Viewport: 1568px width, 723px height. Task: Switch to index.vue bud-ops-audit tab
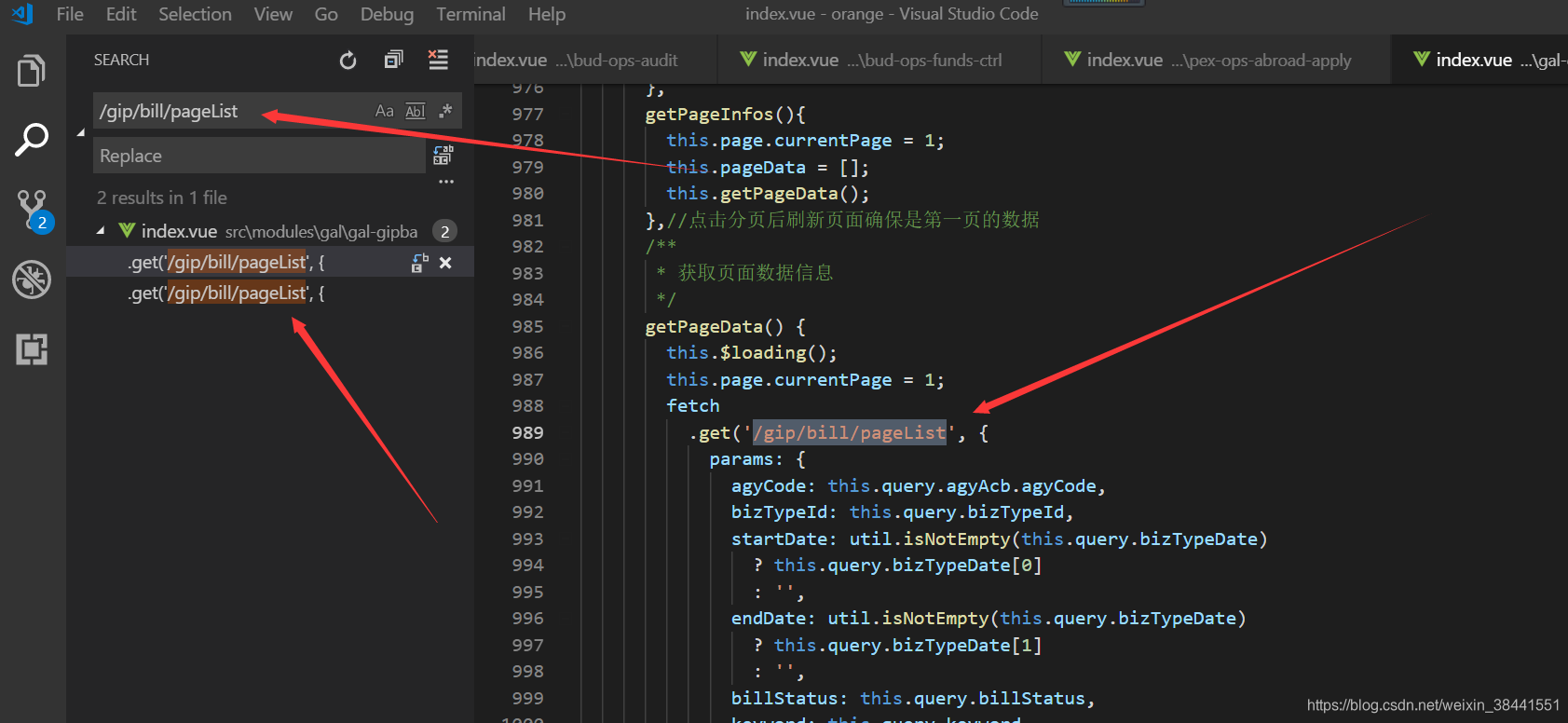point(596,60)
